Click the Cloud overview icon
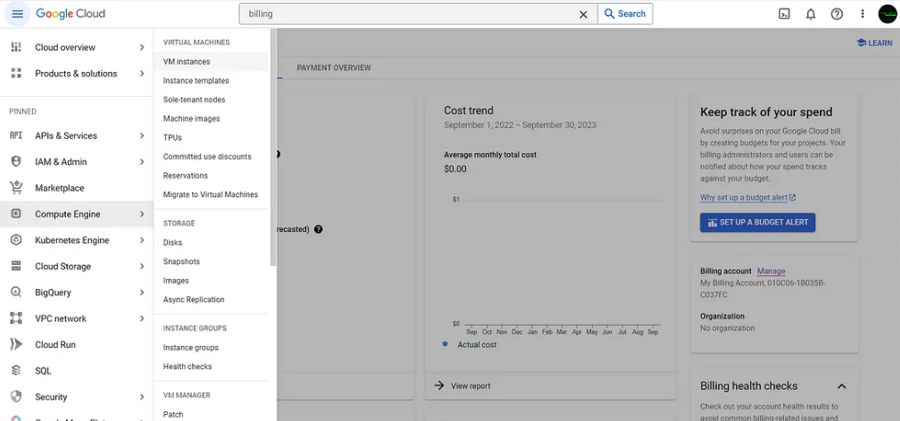 16,47
